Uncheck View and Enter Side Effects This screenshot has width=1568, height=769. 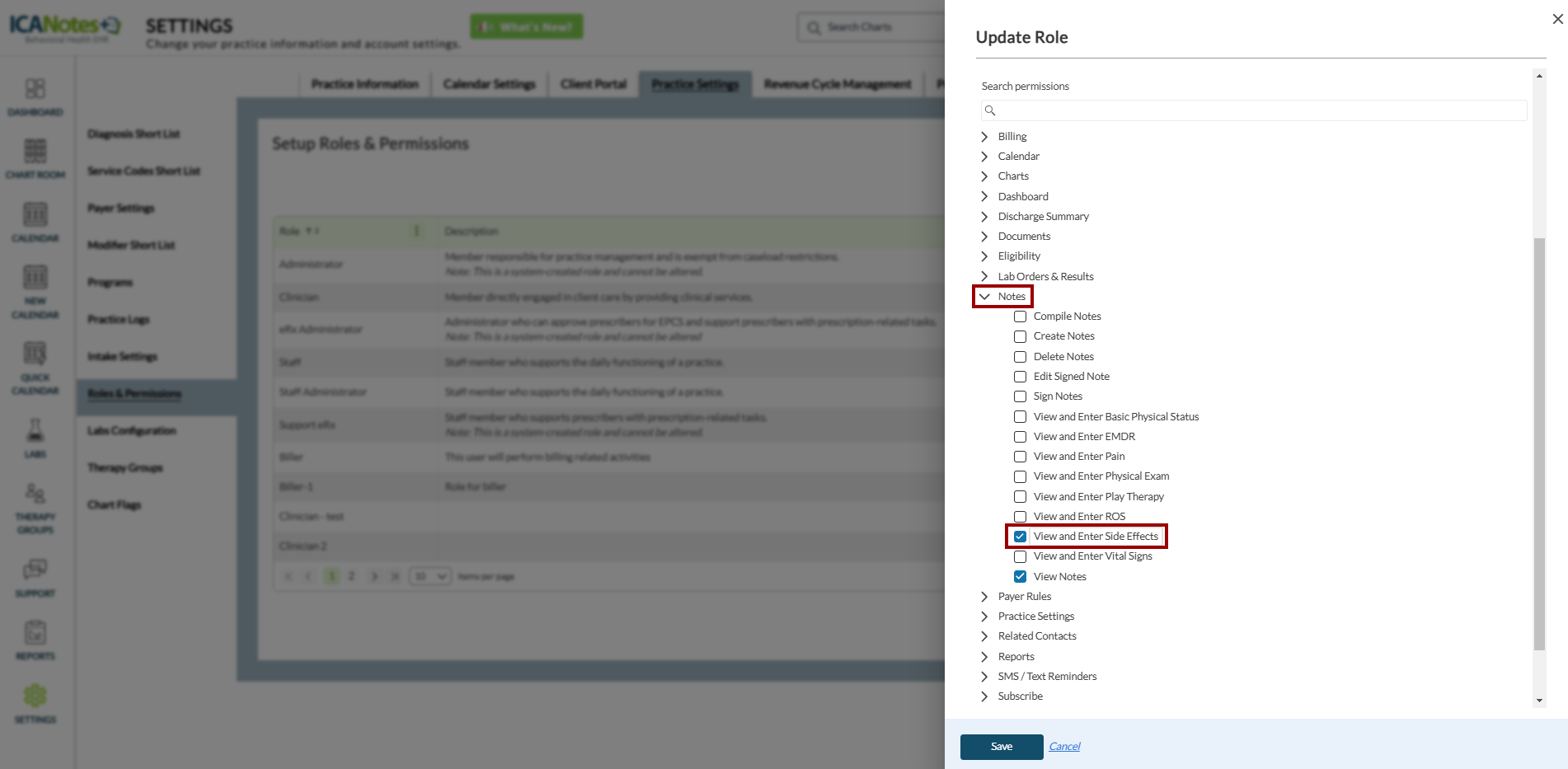coord(1020,537)
